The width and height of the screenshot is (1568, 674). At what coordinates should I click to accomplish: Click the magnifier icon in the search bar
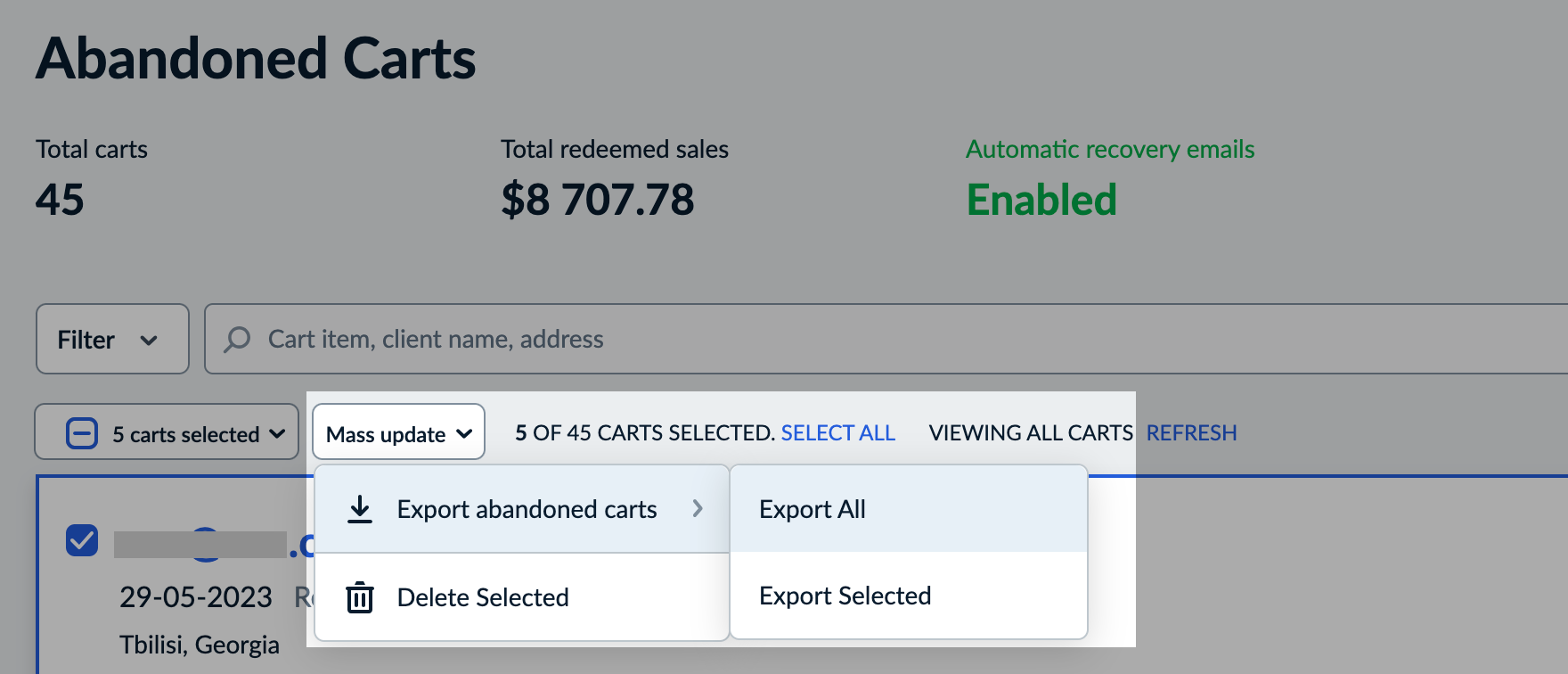[x=236, y=339]
